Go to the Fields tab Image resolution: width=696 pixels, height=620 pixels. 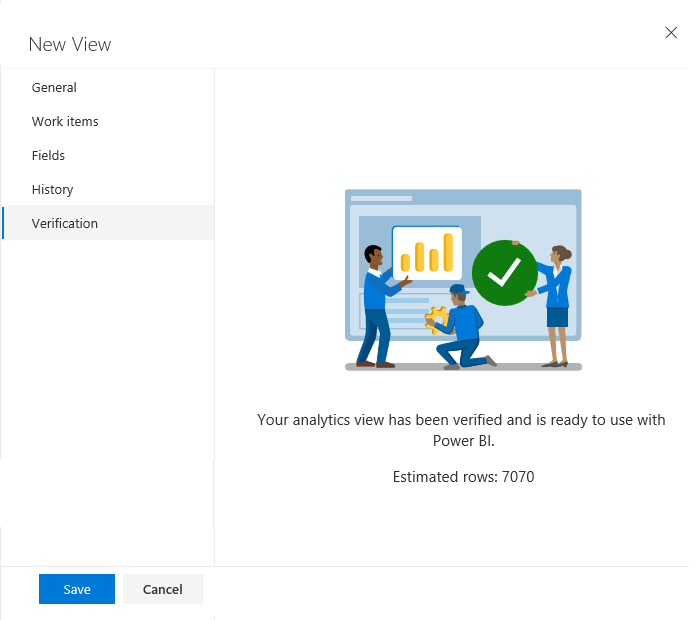(x=108, y=155)
